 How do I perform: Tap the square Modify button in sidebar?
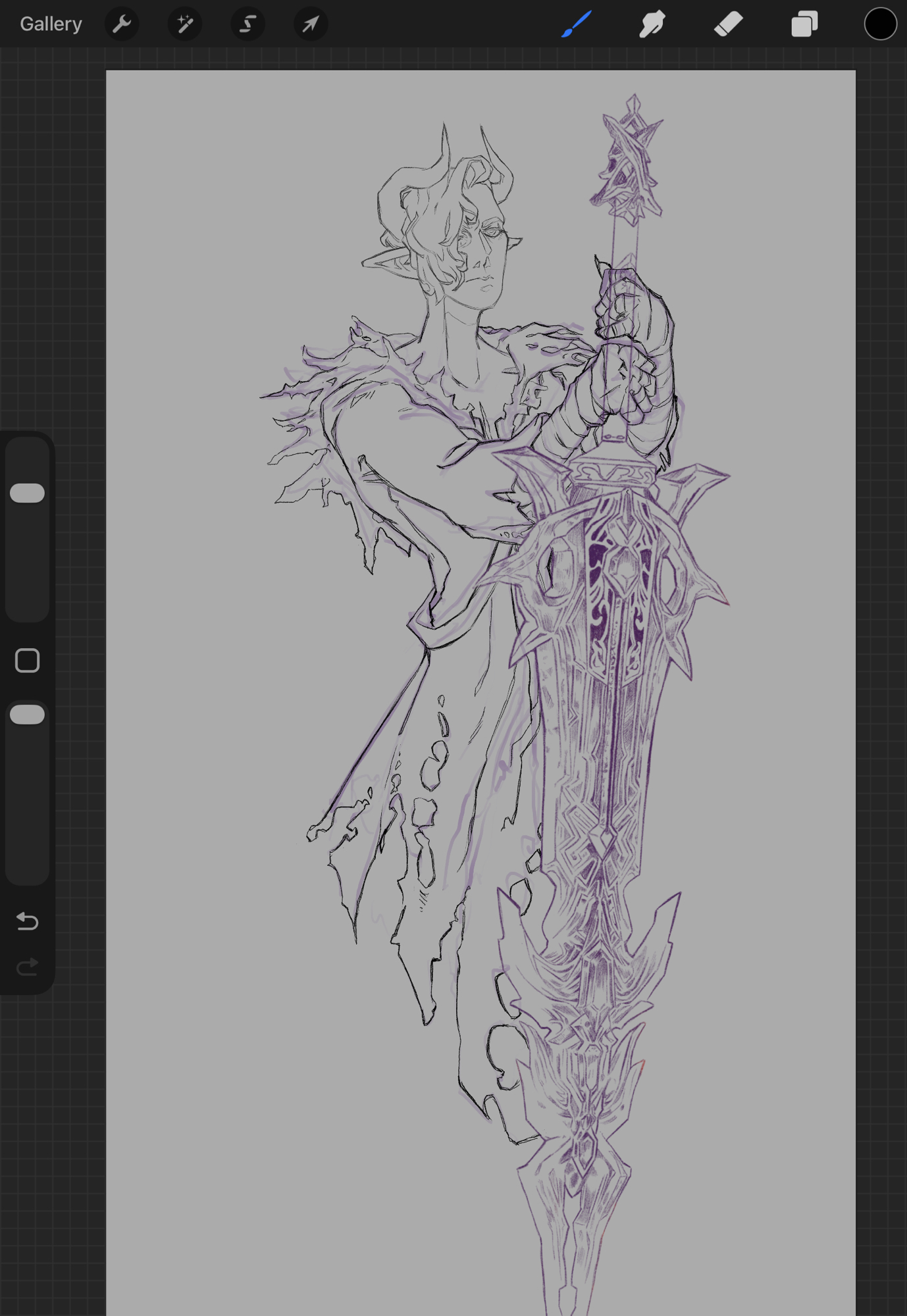28,660
